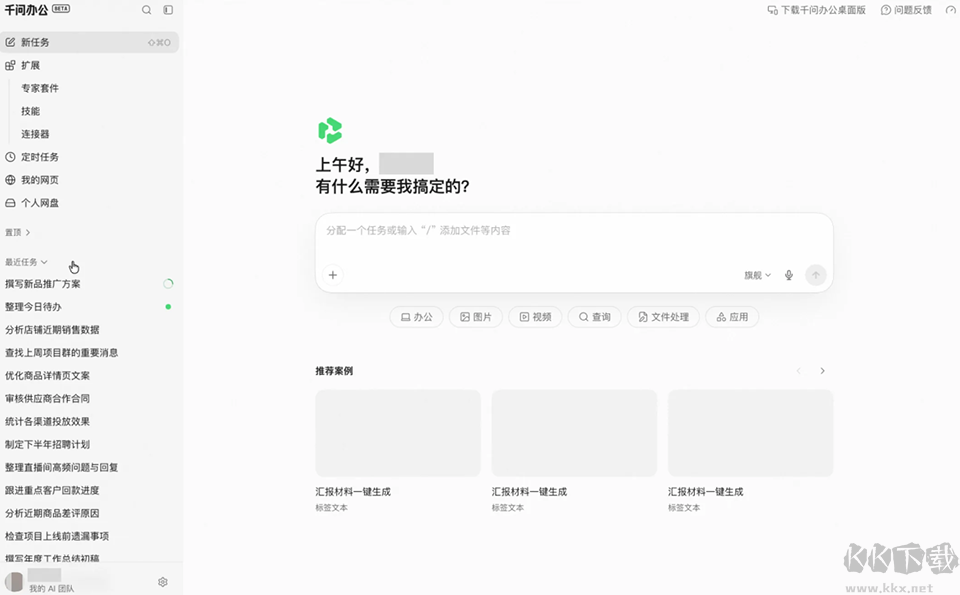Click the send arrow button
The height and width of the screenshot is (595, 960).
coord(816,275)
